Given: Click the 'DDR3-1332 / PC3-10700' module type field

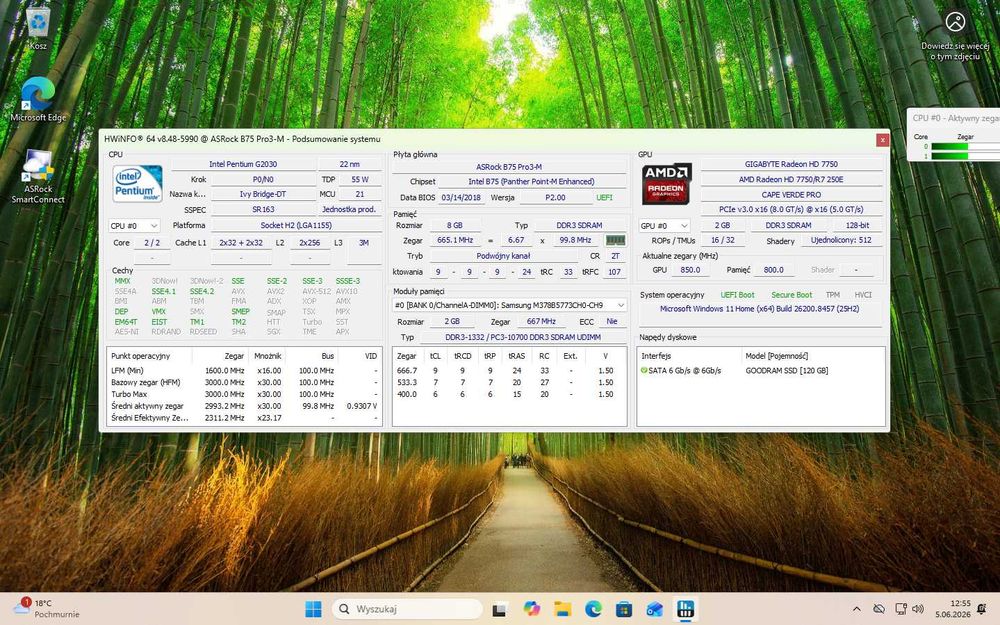Looking at the screenshot, I should tap(522, 337).
